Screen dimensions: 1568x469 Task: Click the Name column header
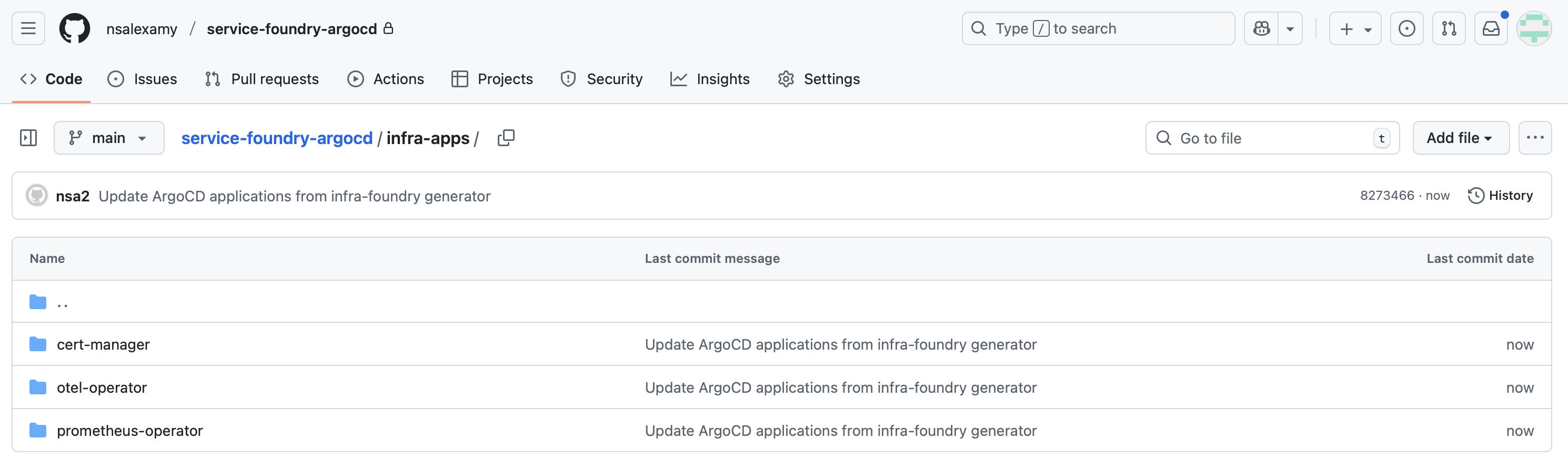[x=47, y=259]
